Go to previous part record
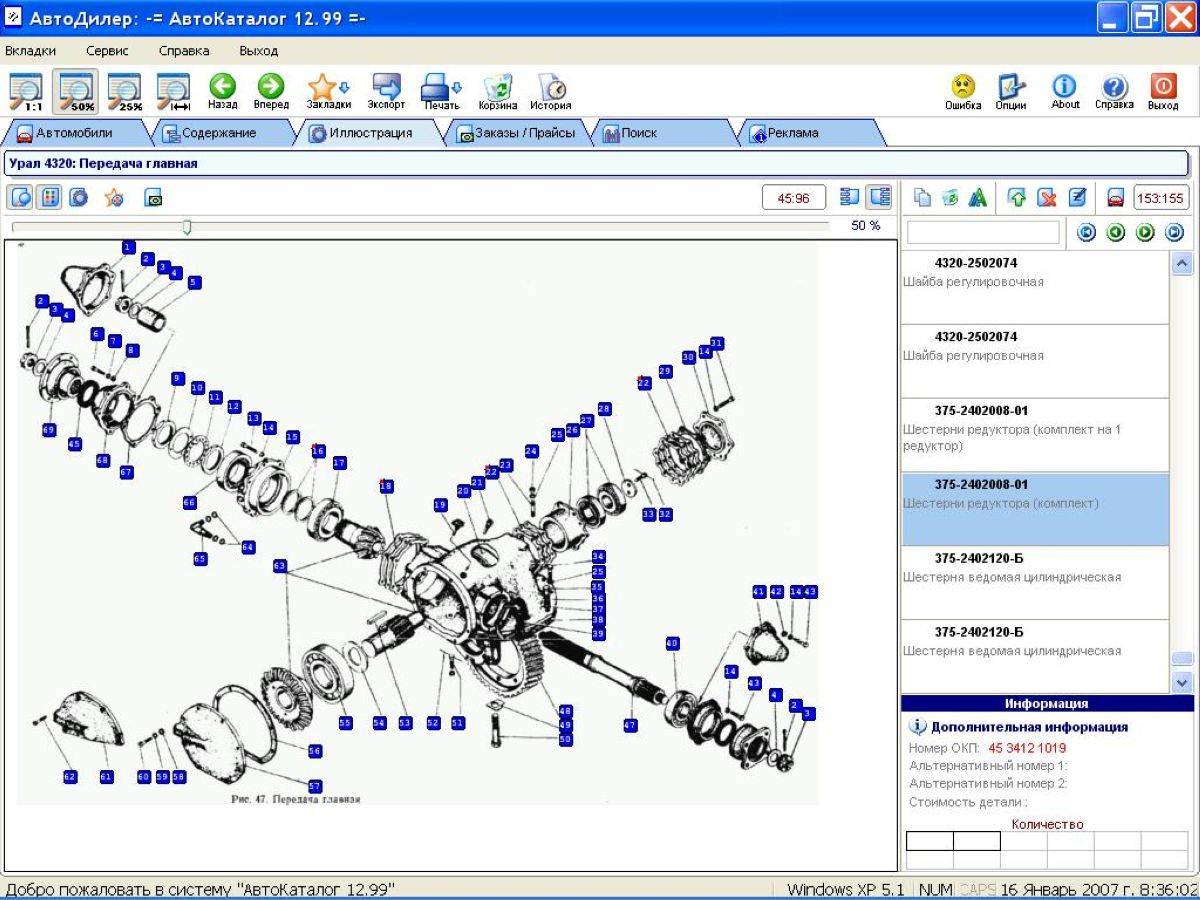 1116,233
